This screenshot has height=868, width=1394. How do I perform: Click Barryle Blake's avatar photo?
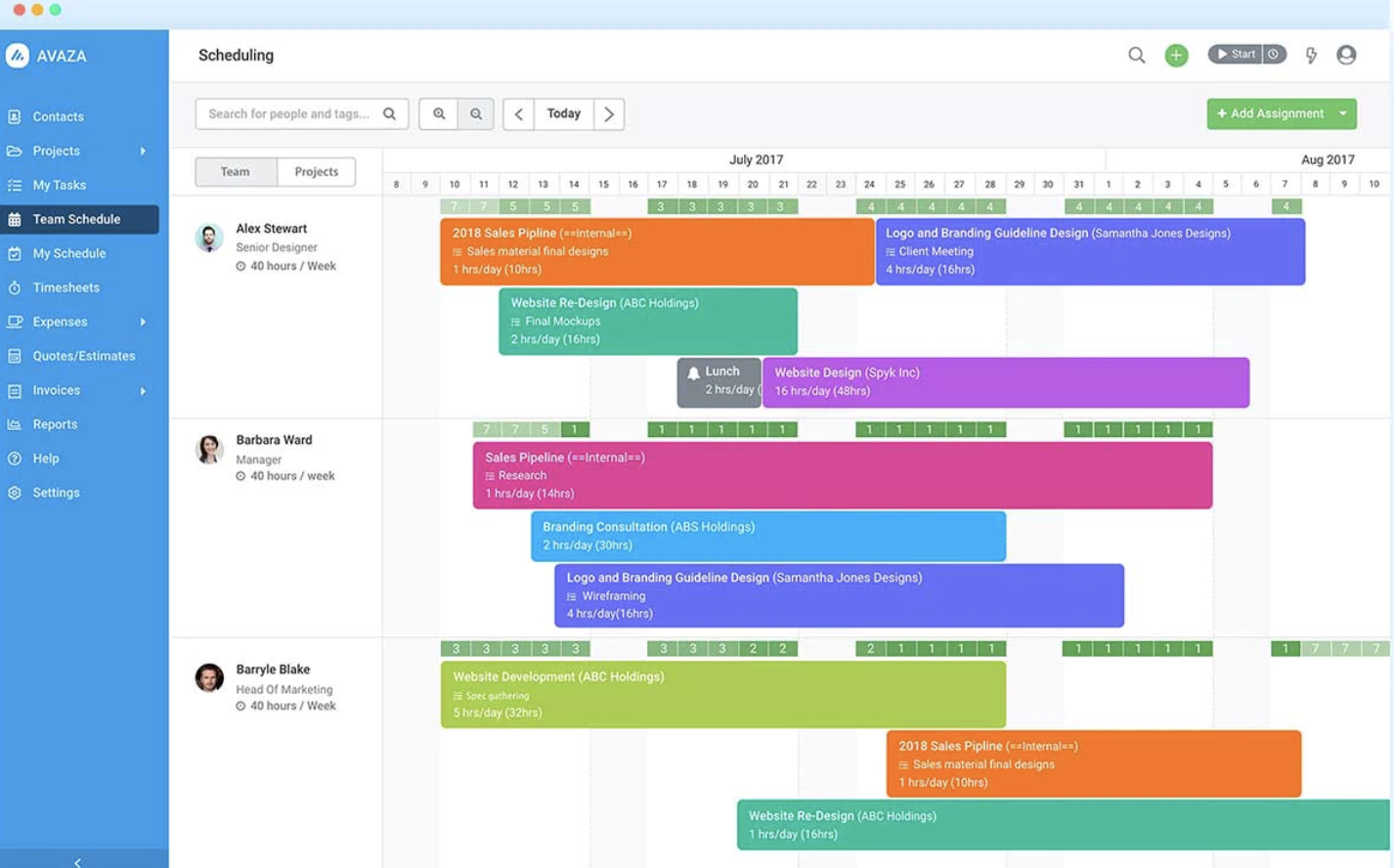[x=209, y=677]
